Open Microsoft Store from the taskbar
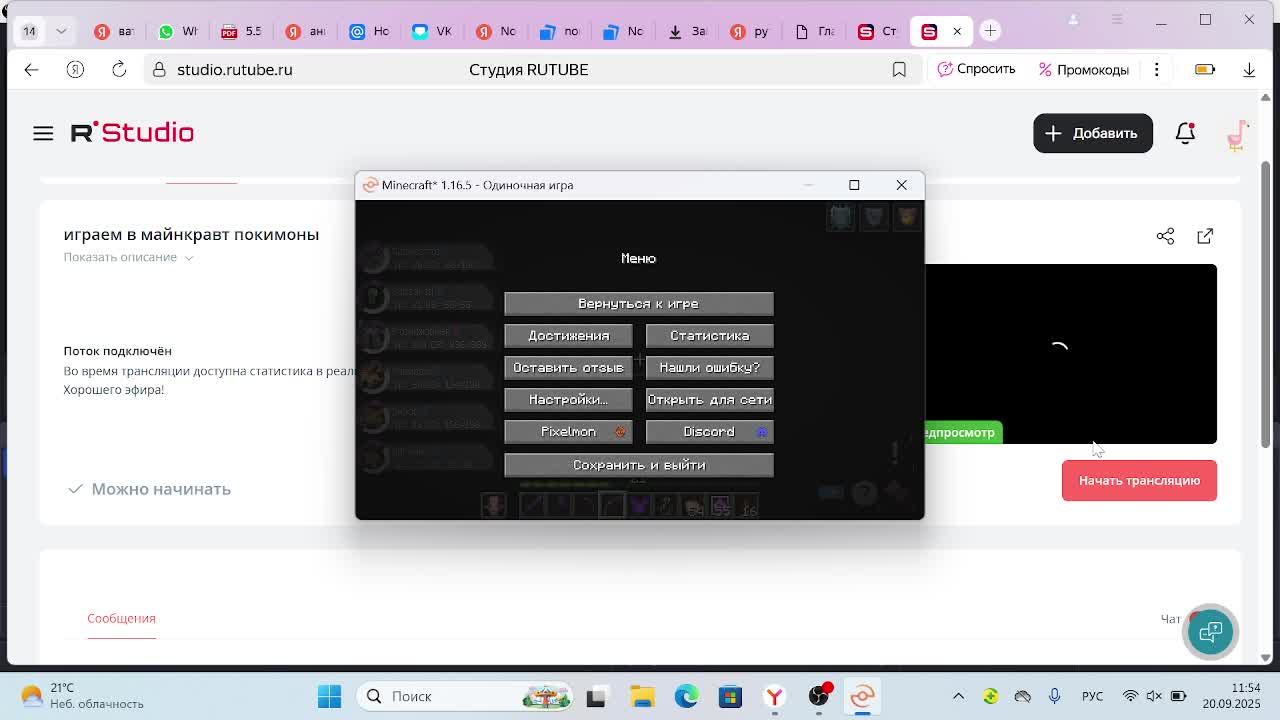Image resolution: width=1280 pixels, height=720 pixels. click(x=730, y=696)
